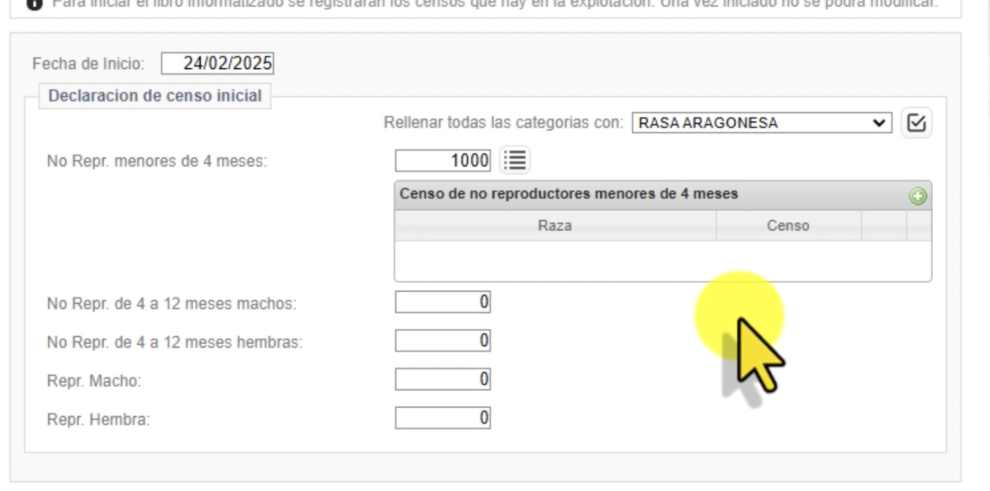This screenshot has height=491, width=990.
Task: Click the Fecha de Inicio label
Action: 89,64
